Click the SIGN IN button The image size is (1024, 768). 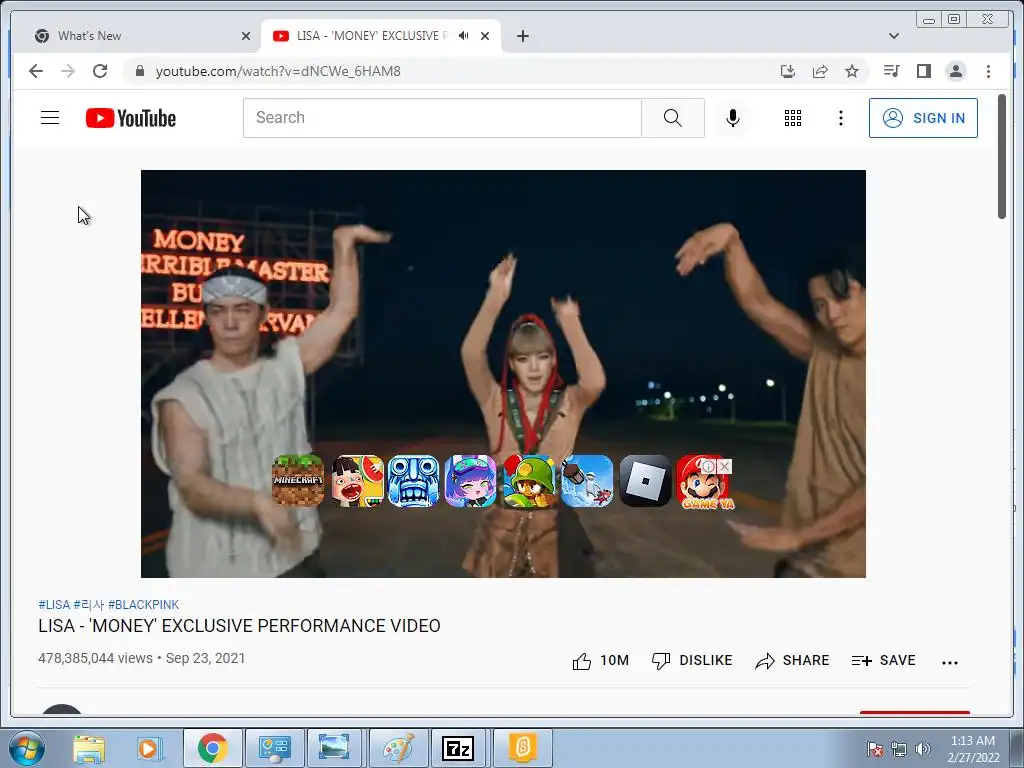pyautogui.click(x=923, y=118)
